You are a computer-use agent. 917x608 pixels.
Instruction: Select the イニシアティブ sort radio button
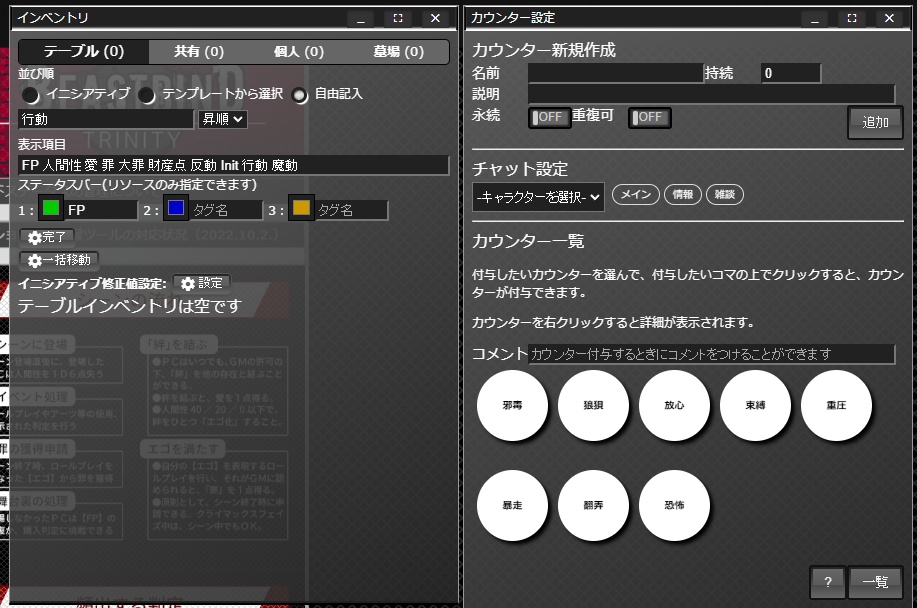(30, 95)
